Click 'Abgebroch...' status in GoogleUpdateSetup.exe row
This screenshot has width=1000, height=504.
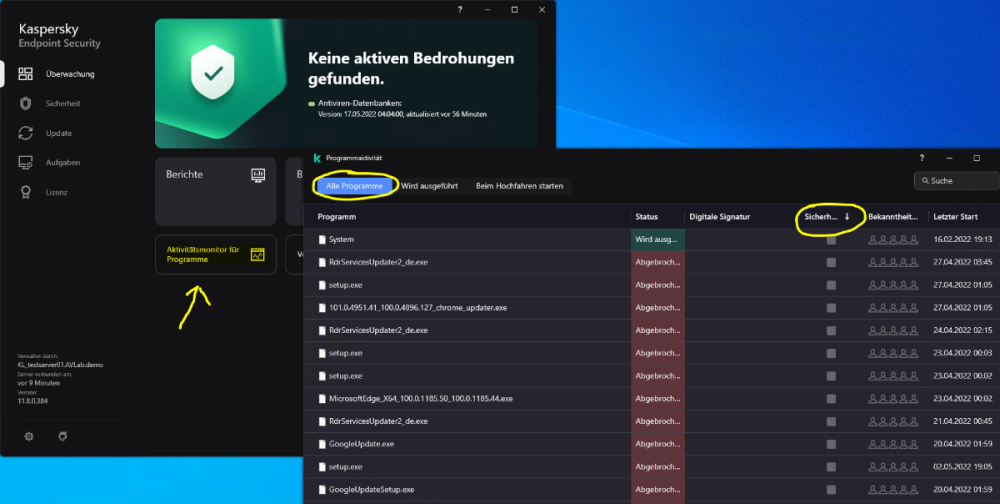(x=657, y=490)
